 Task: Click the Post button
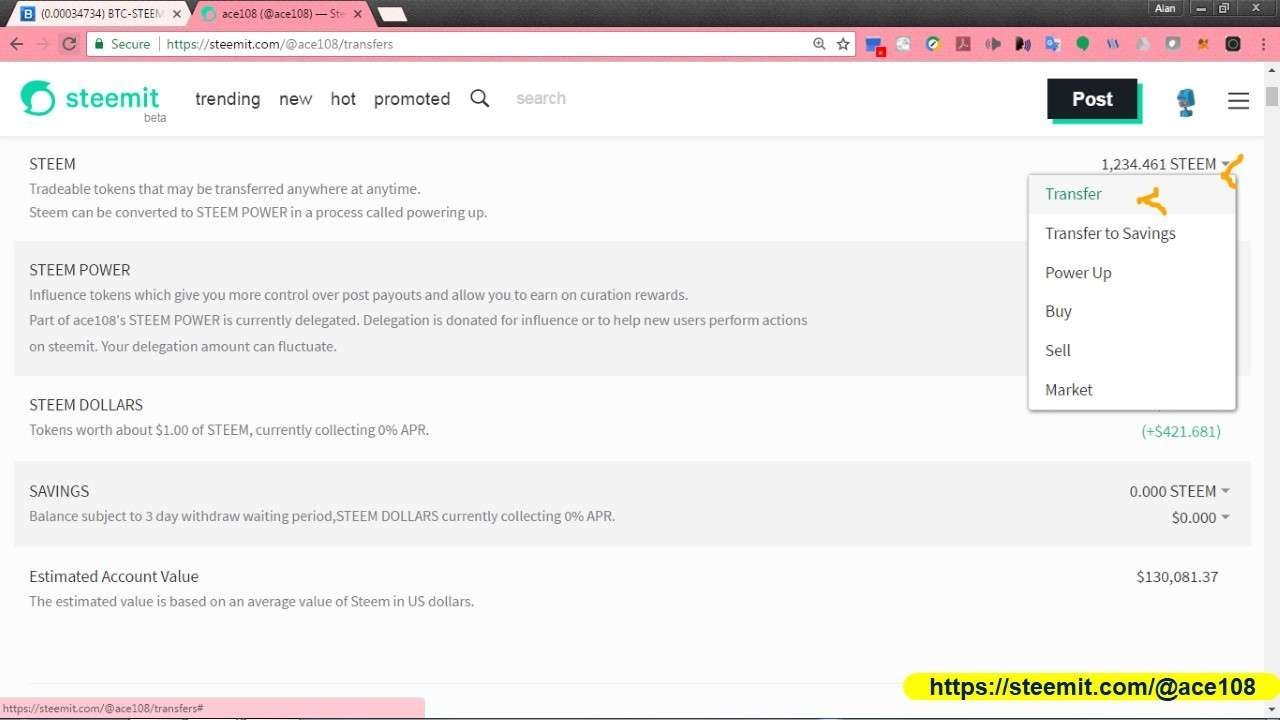[1092, 99]
